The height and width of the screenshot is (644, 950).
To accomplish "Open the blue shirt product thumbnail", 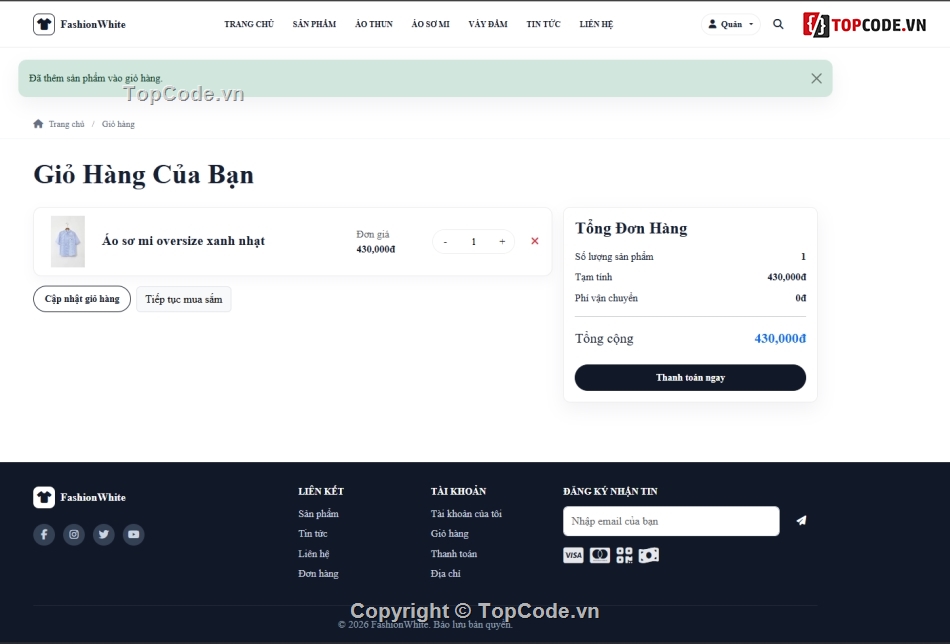I will [x=68, y=242].
